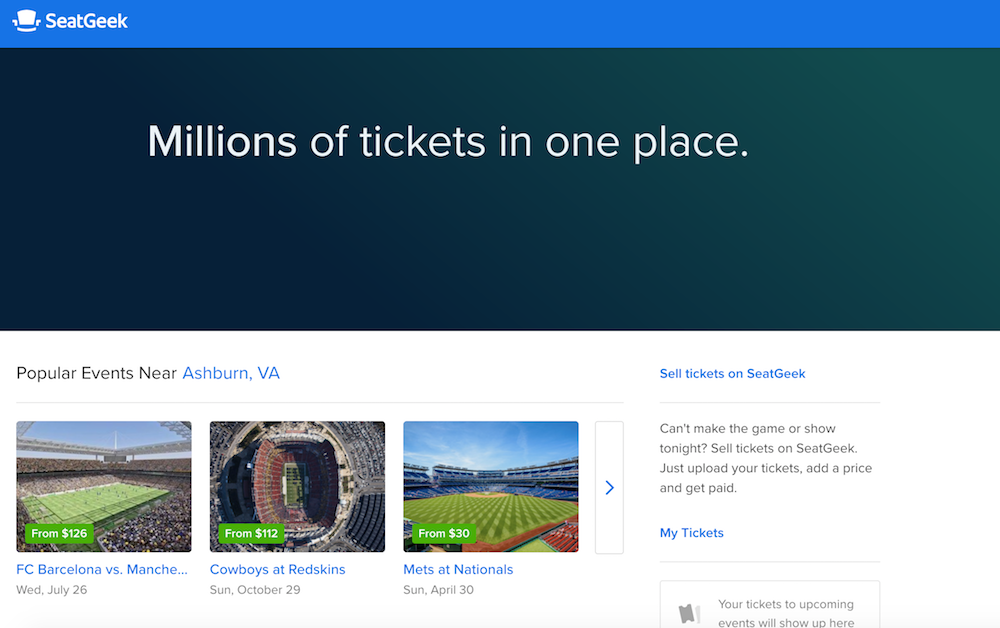
Task: Click the SeatGeek seat logo icon
Action: pos(26,21)
